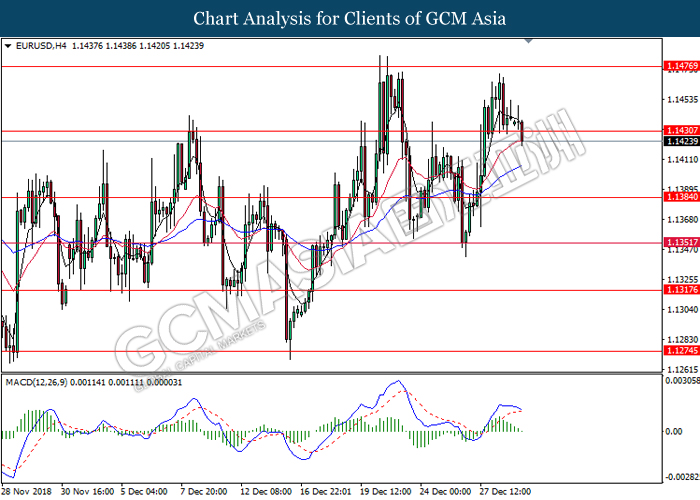This screenshot has width=700, height=500.
Task: Click the 1.12830 price scale value
Action: (682, 340)
